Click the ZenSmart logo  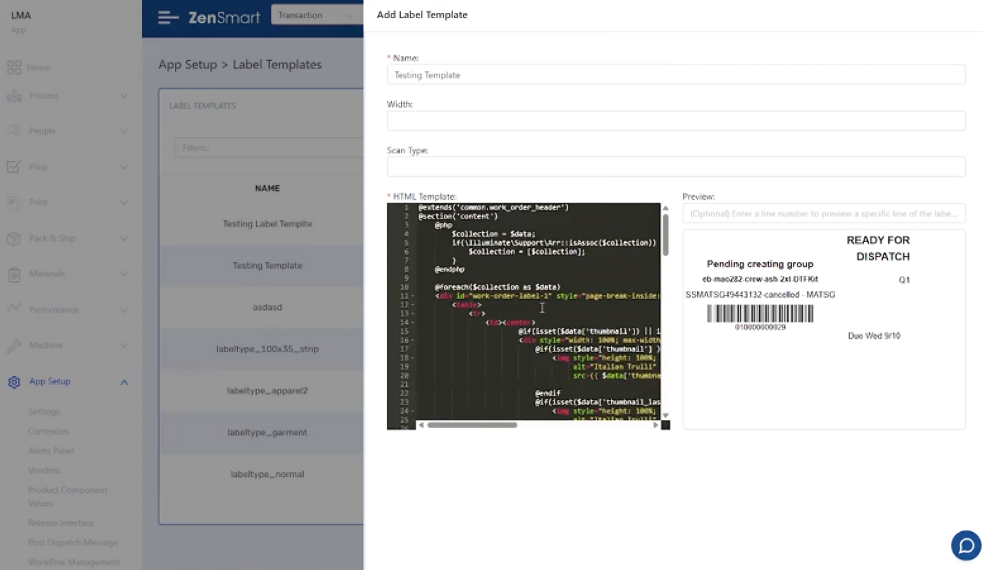point(224,18)
